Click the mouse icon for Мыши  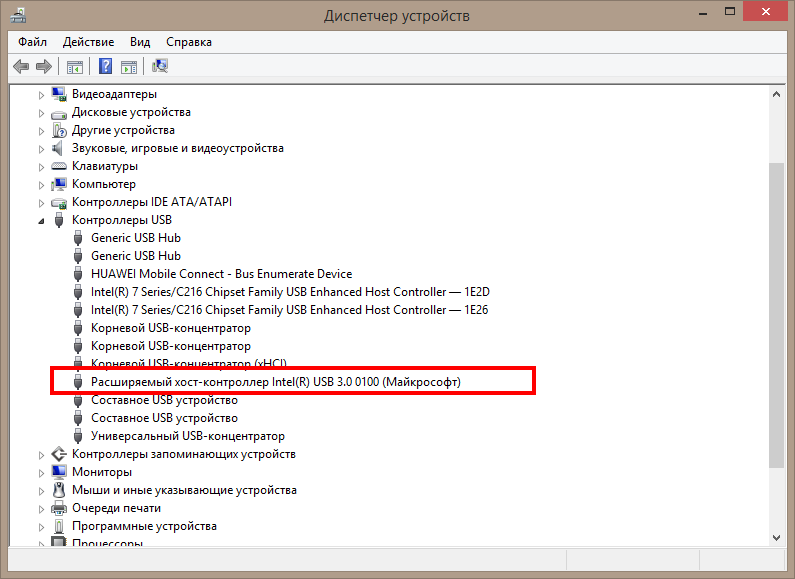click(59, 490)
